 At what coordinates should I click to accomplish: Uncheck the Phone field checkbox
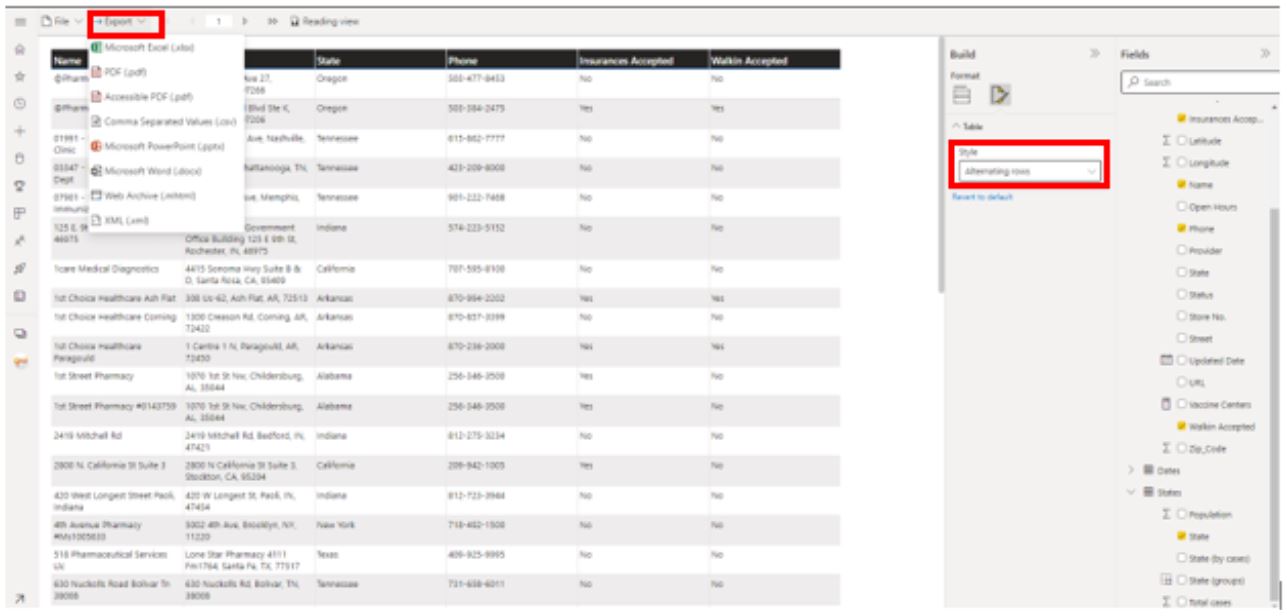click(x=1183, y=229)
